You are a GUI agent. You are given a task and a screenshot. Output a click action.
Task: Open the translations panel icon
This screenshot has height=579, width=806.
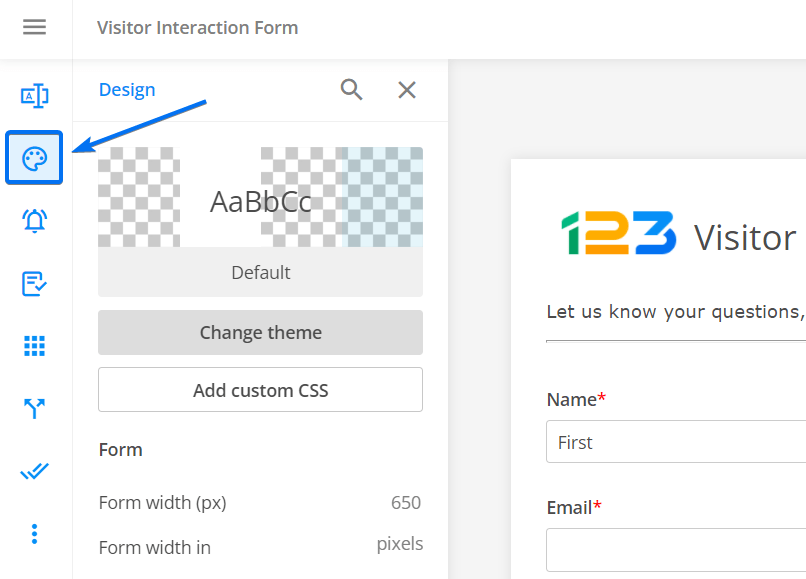[35, 96]
